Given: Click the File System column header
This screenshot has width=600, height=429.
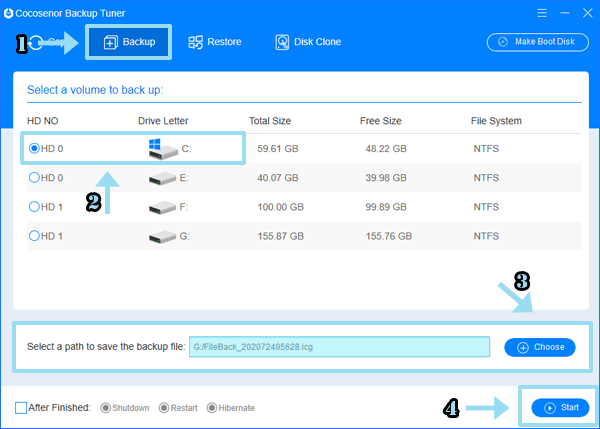Looking at the screenshot, I should pyautogui.click(x=496, y=121).
